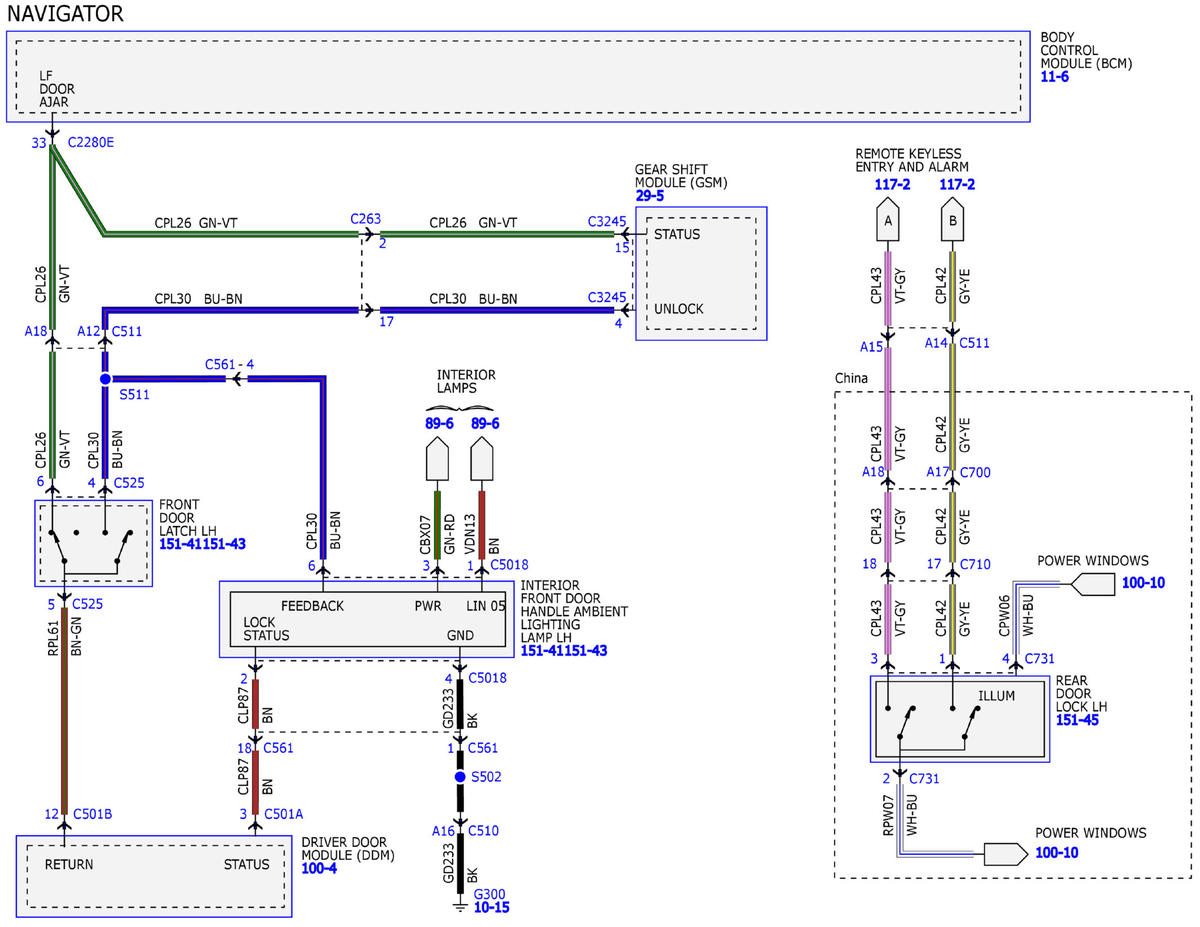Select C5018 connector label beside pin 1

510,565
